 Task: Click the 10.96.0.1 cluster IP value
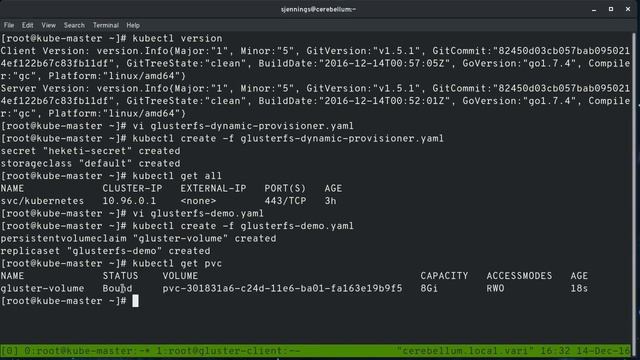tap(129, 201)
